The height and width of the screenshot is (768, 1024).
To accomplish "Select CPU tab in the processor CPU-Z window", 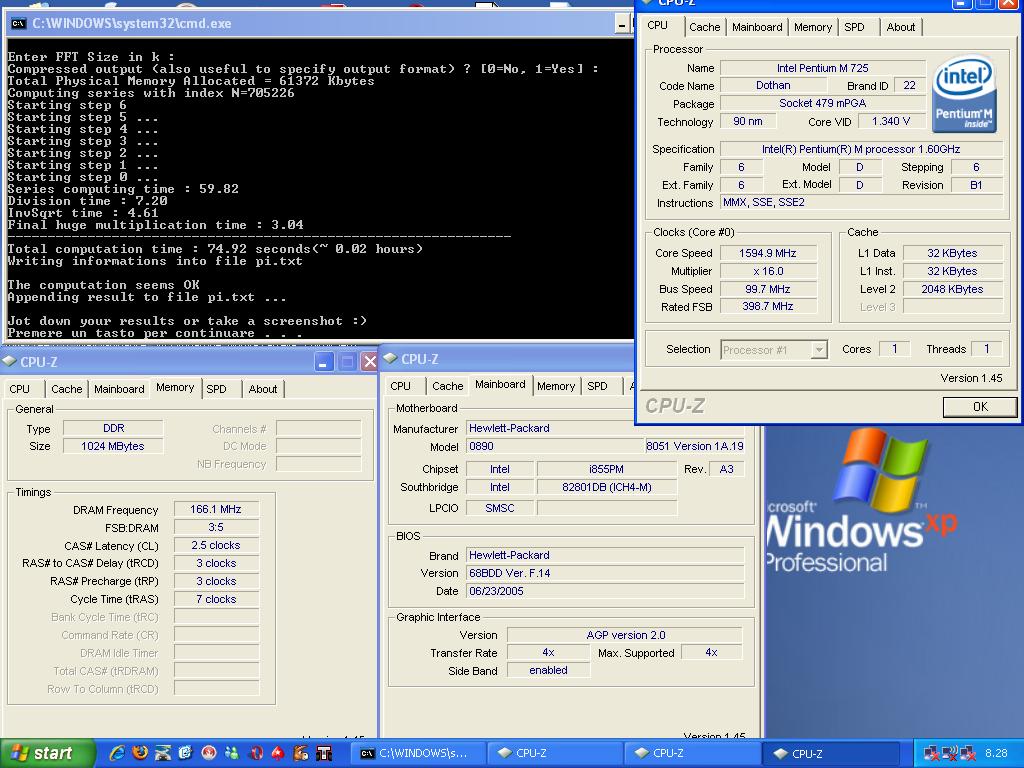I will coord(657,26).
